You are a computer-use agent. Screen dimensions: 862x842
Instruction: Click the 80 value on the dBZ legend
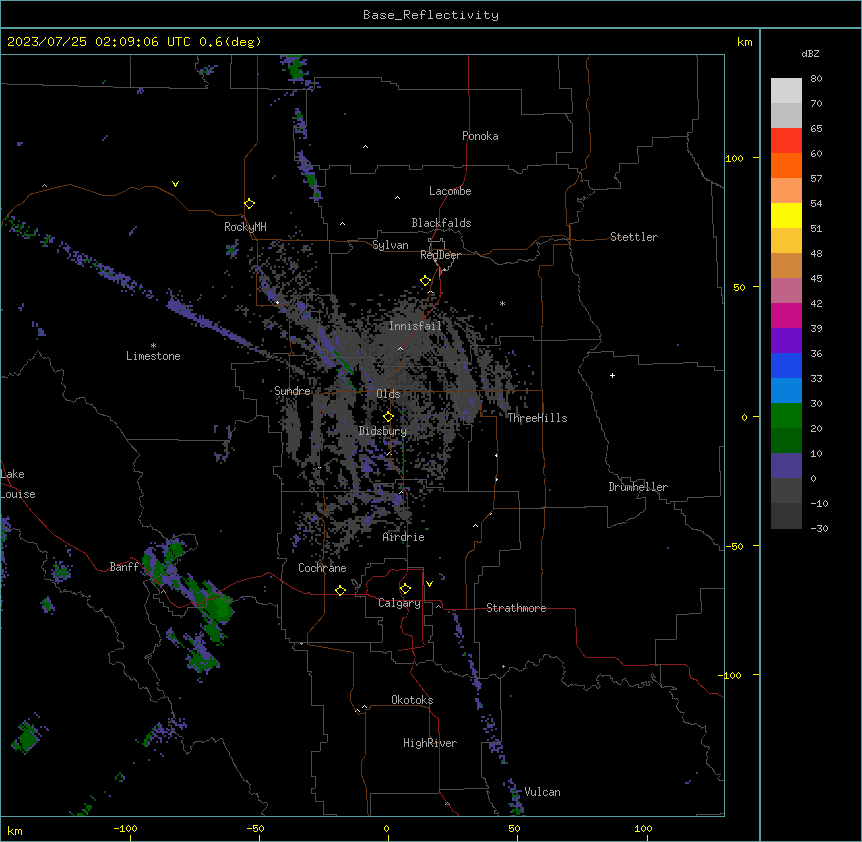(x=816, y=79)
